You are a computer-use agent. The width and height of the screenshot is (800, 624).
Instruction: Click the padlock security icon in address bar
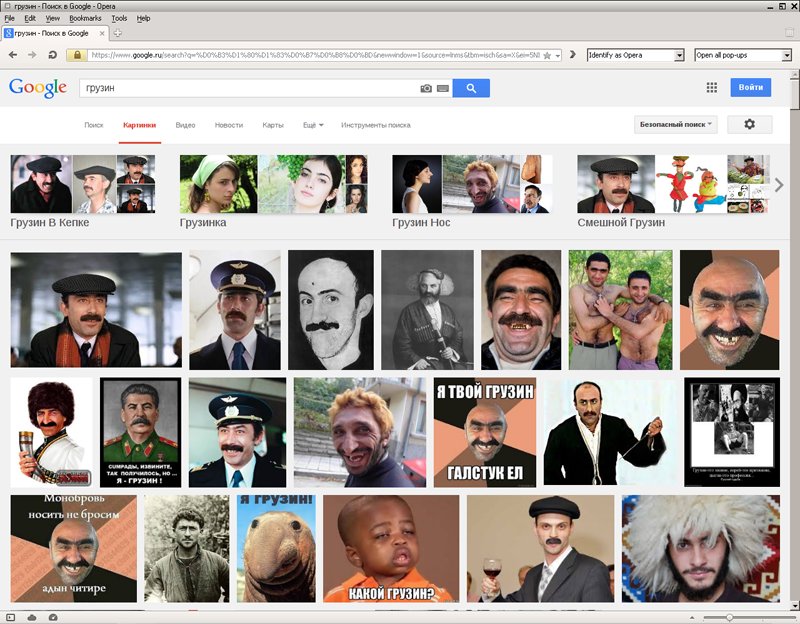[77, 55]
